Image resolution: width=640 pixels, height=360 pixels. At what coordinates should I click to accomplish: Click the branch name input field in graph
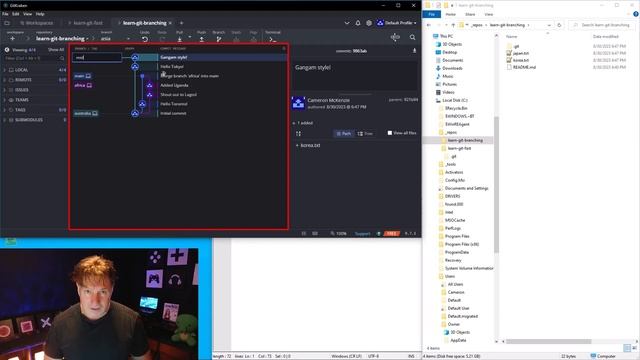pyautogui.click(x=97, y=58)
